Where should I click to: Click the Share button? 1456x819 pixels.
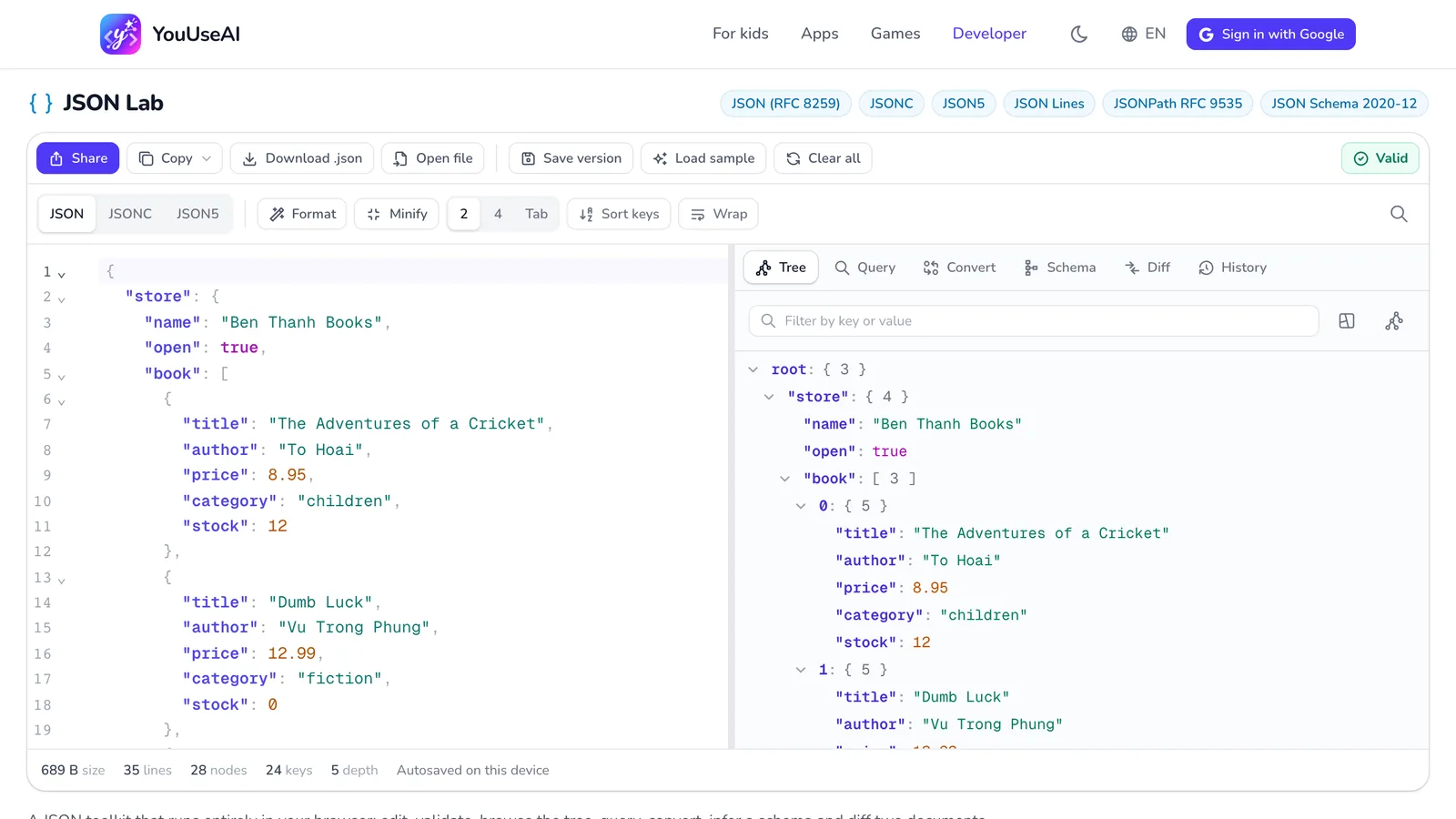(x=78, y=158)
